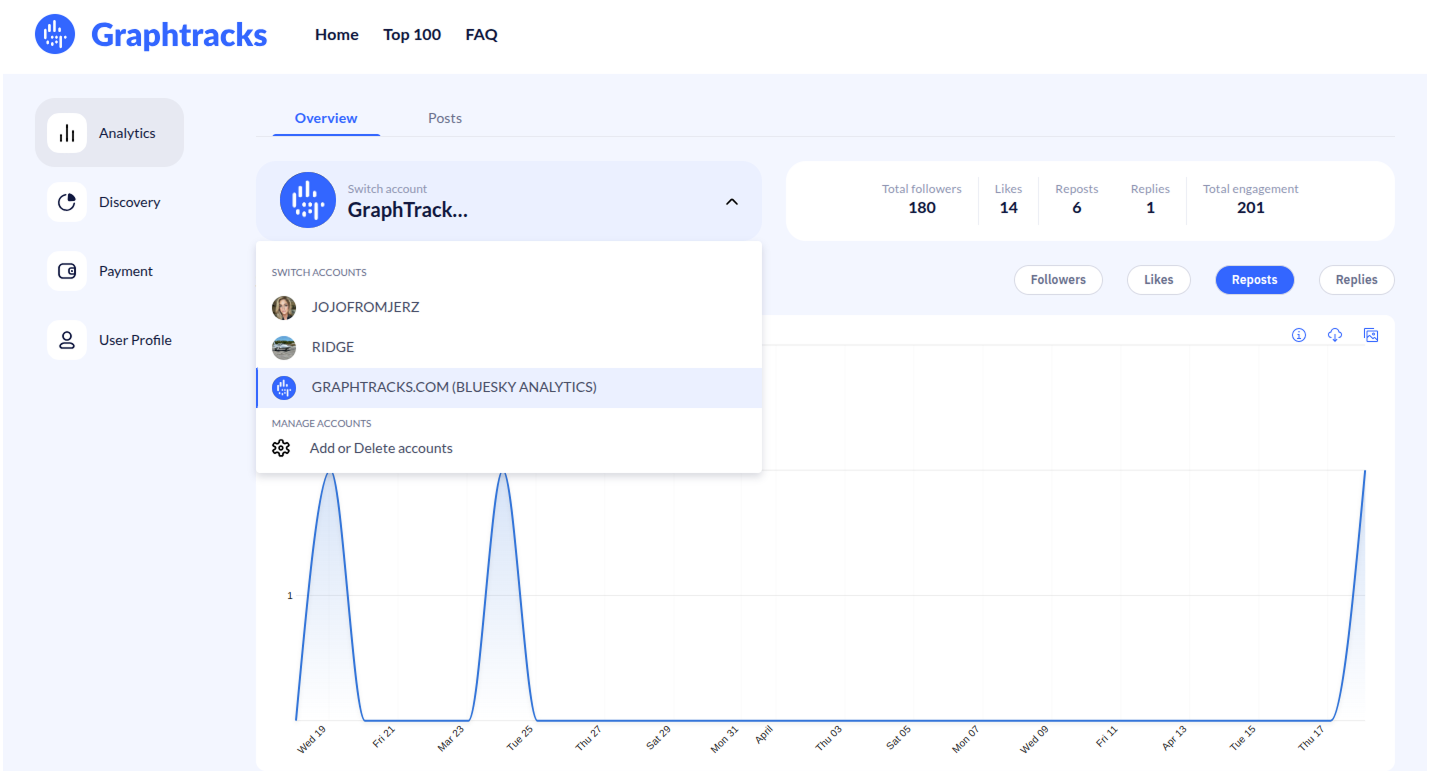Click the Payment wallet icon

pyautogui.click(x=67, y=271)
